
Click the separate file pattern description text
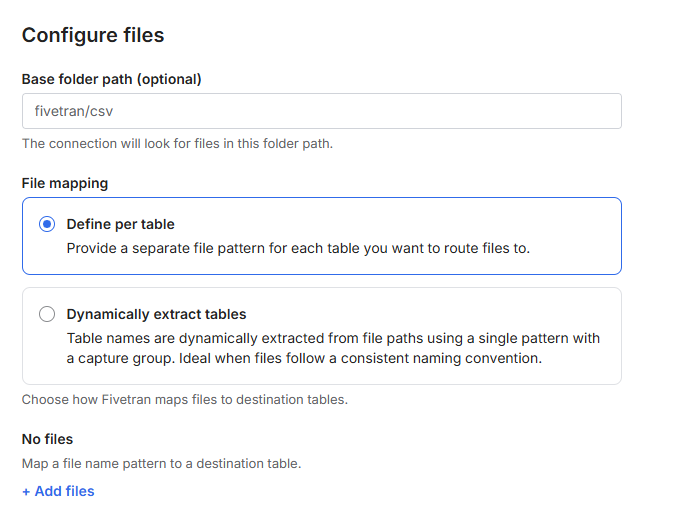tap(298, 248)
